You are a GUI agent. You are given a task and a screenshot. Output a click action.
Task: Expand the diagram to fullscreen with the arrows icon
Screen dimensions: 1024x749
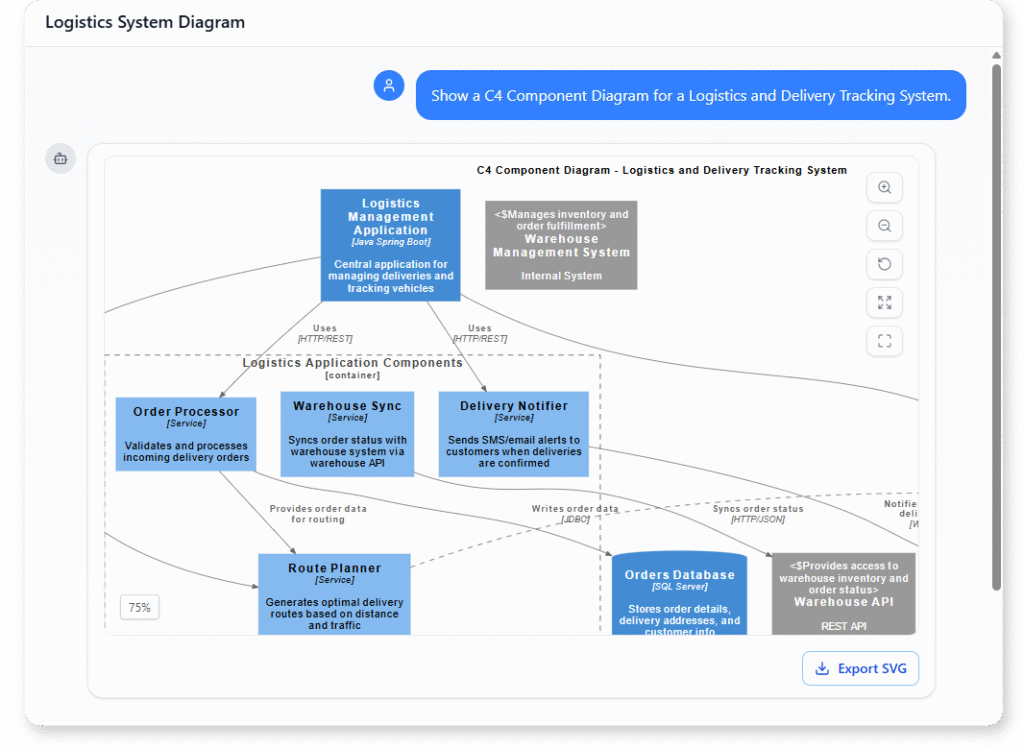pyautogui.click(x=884, y=302)
